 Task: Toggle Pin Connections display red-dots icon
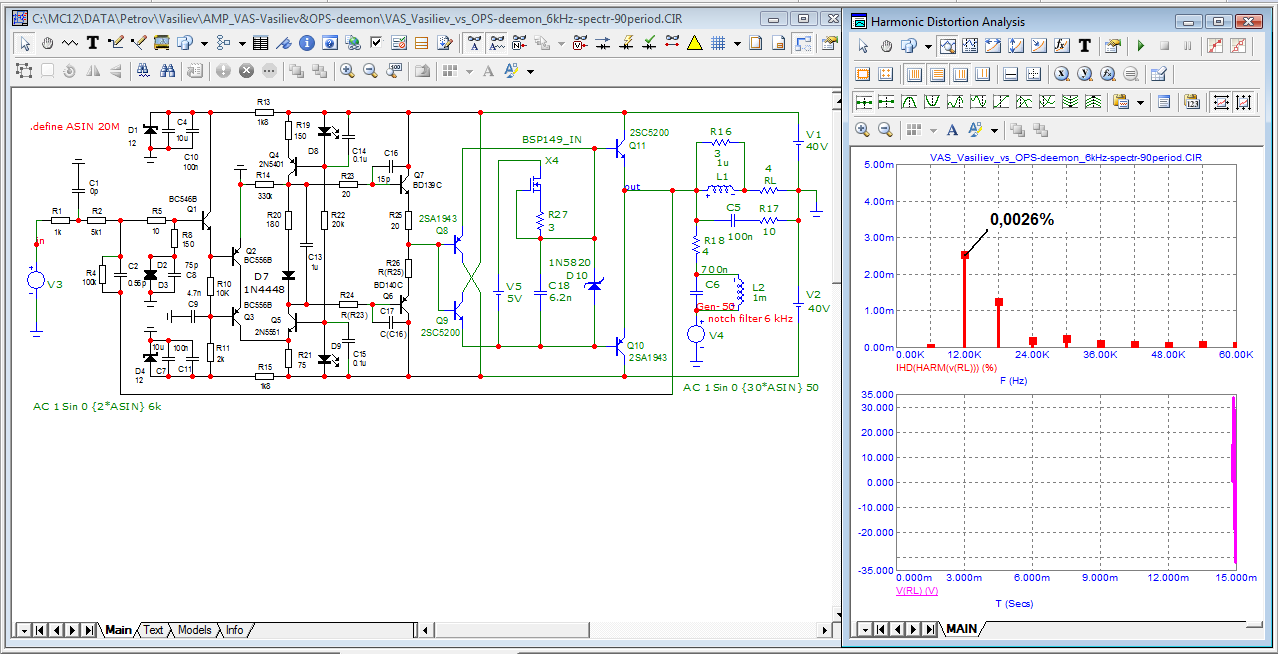(672, 43)
